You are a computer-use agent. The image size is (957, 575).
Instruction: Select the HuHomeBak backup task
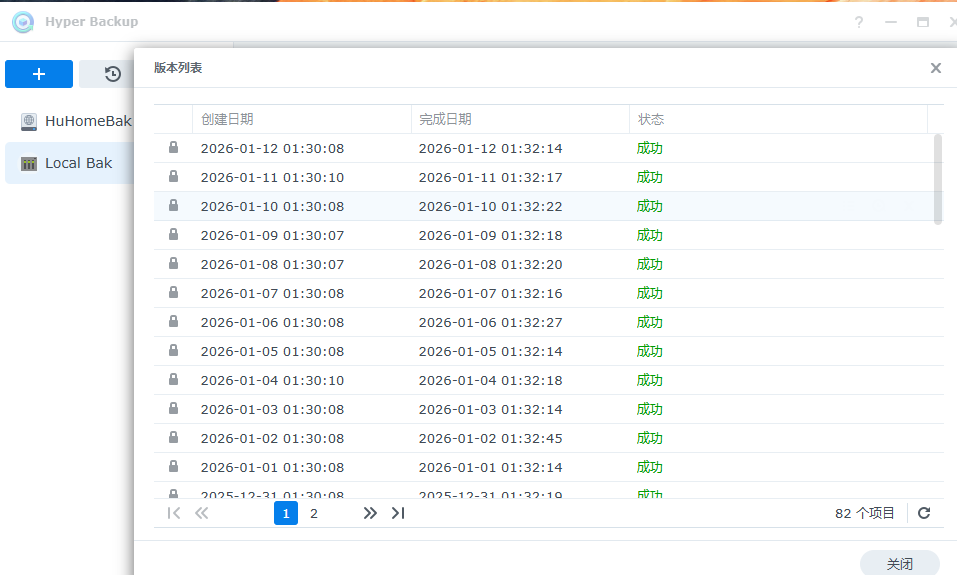pyautogui.click(x=70, y=121)
